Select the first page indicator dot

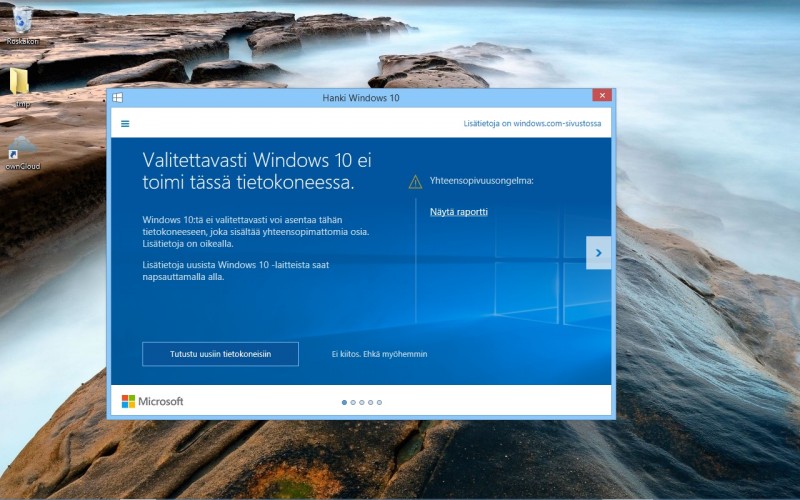[x=344, y=402]
